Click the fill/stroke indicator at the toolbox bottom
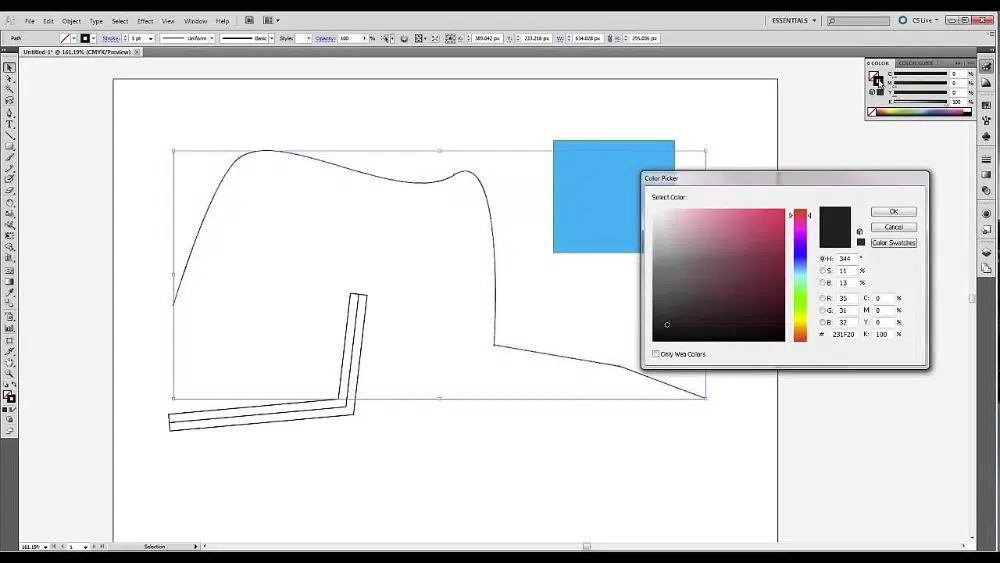 [x=8, y=396]
